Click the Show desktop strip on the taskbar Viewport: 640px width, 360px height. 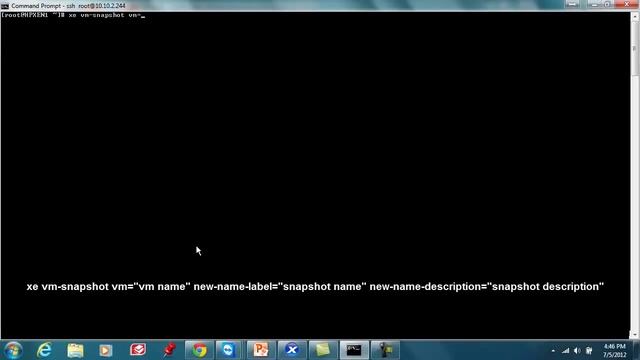click(x=637, y=350)
